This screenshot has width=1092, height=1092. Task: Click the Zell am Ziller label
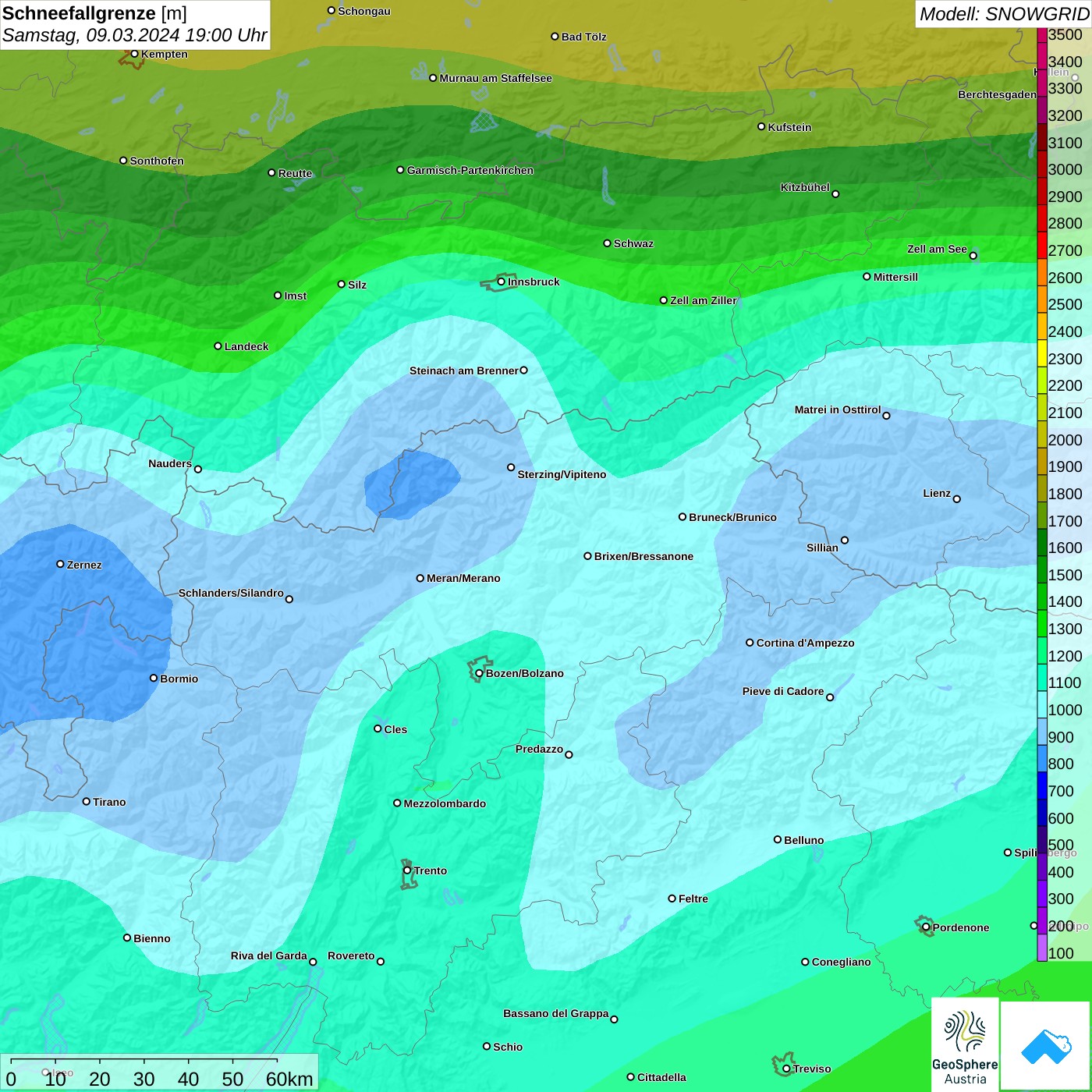tap(704, 300)
